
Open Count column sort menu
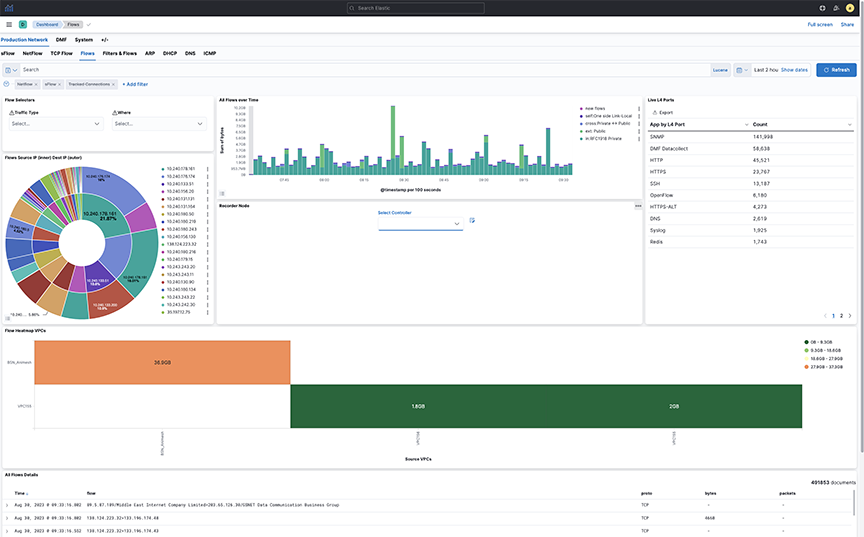click(849, 124)
